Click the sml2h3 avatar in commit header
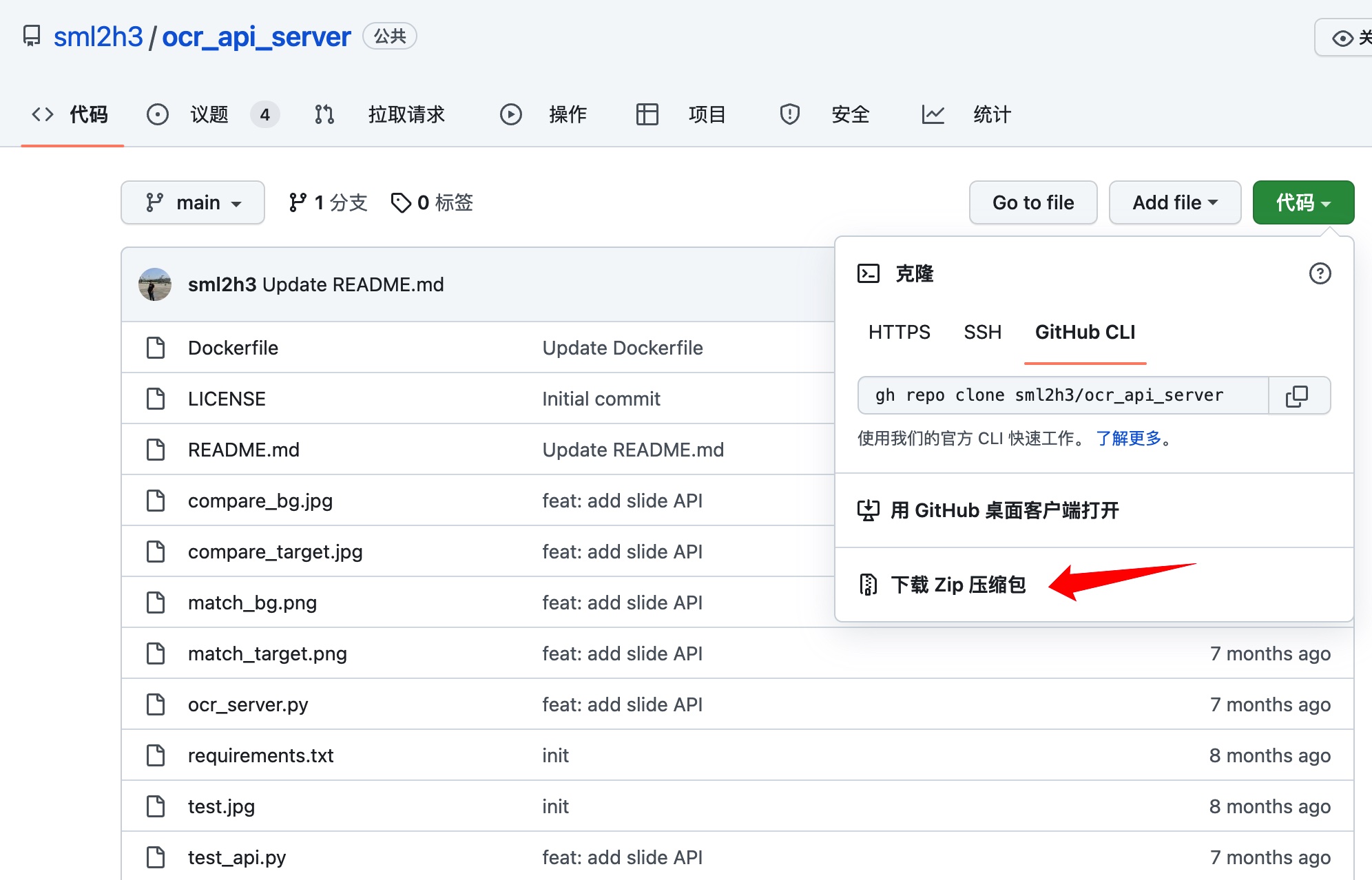 tap(155, 284)
